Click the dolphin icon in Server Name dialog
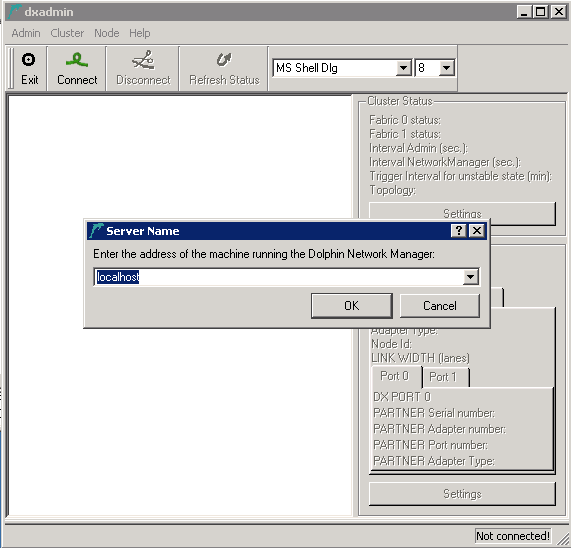Viewport: 571px width, 548px height. (97, 231)
